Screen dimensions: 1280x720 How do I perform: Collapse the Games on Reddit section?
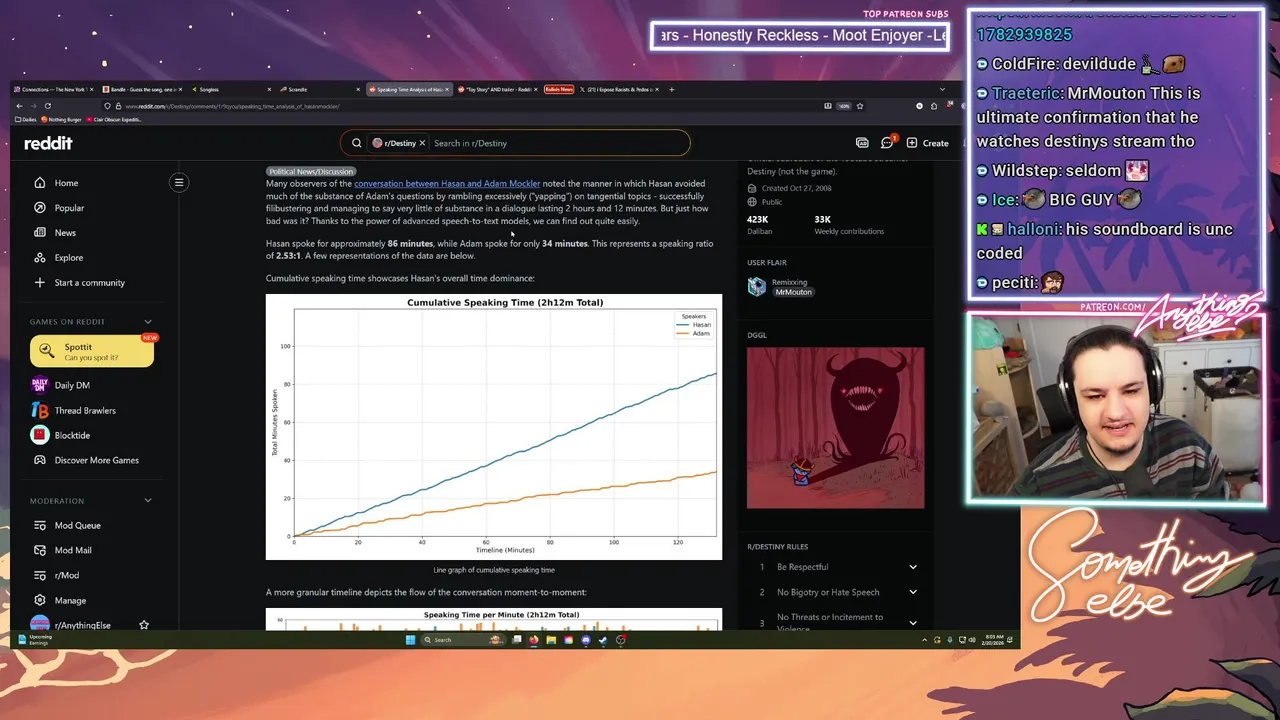148,322
